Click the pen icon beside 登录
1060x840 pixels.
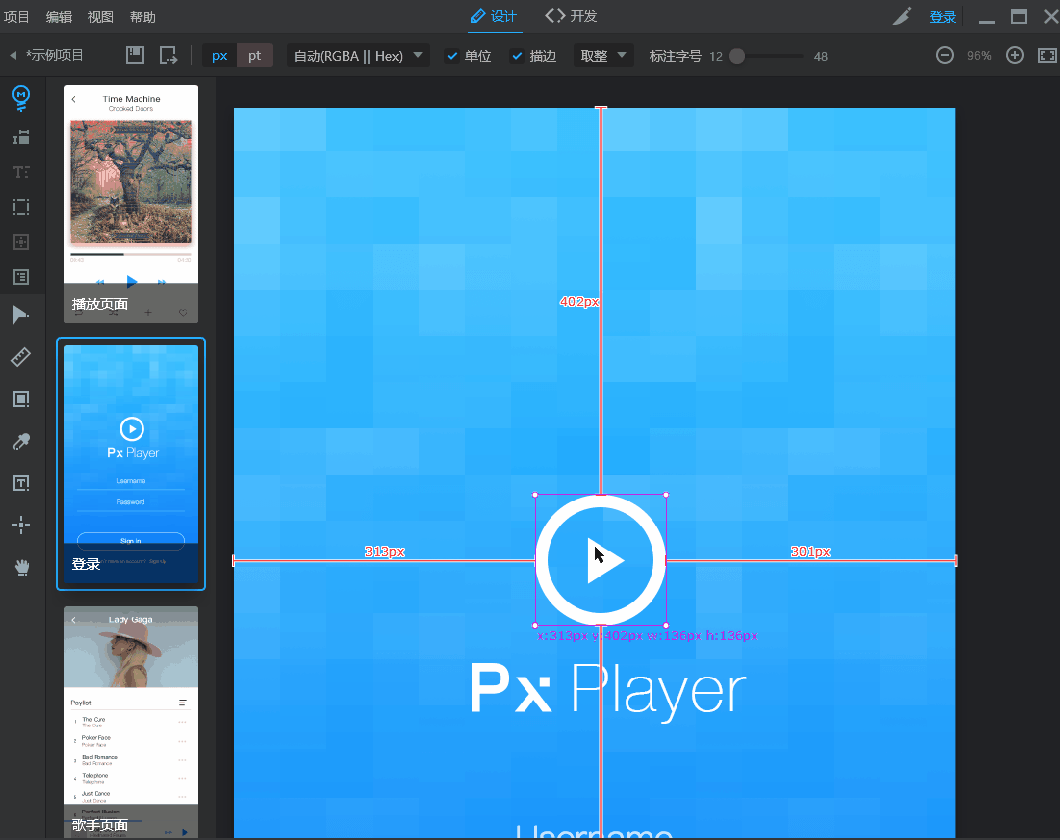tap(902, 16)
